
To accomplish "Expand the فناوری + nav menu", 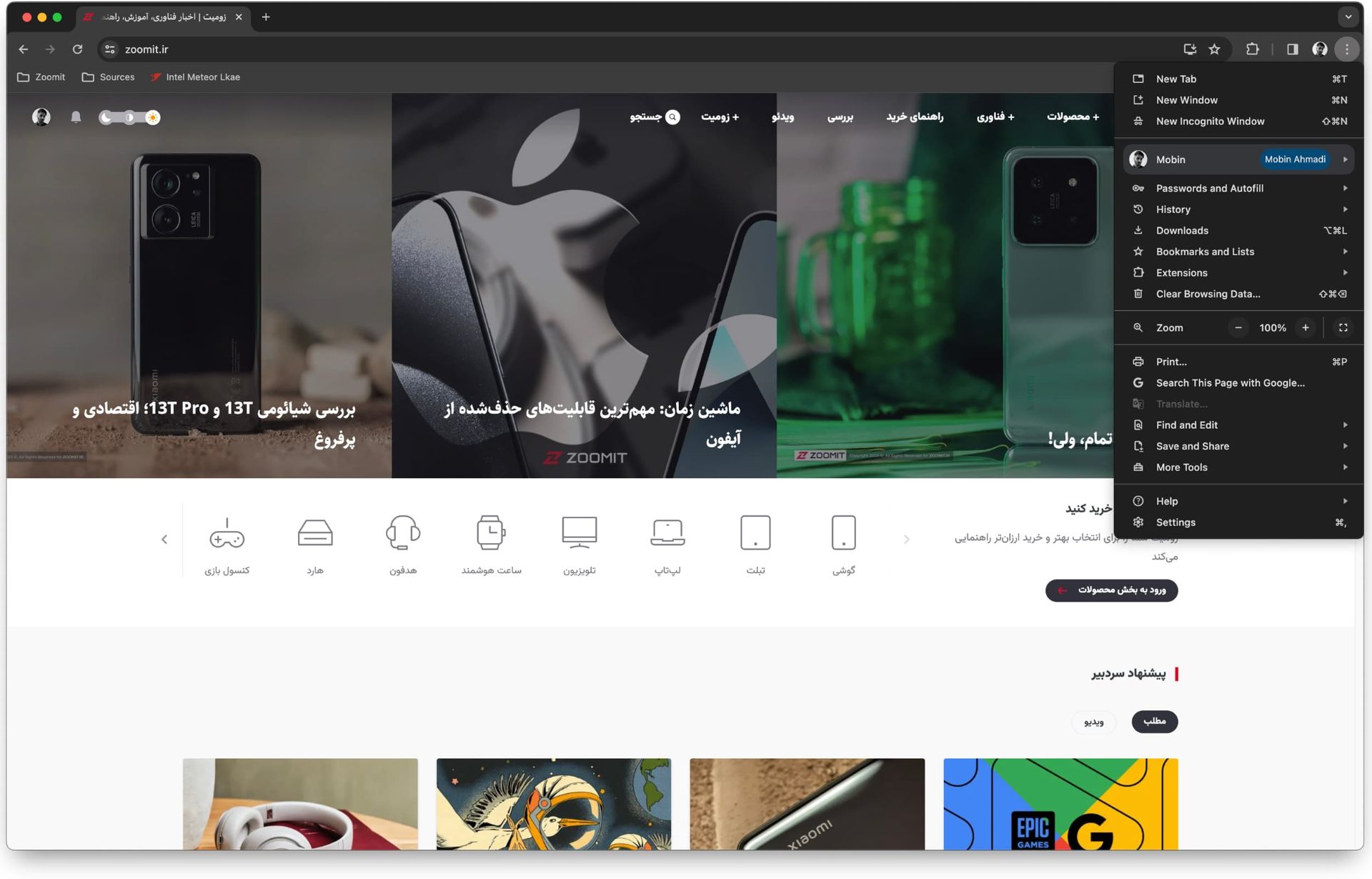I will [995, 117].
